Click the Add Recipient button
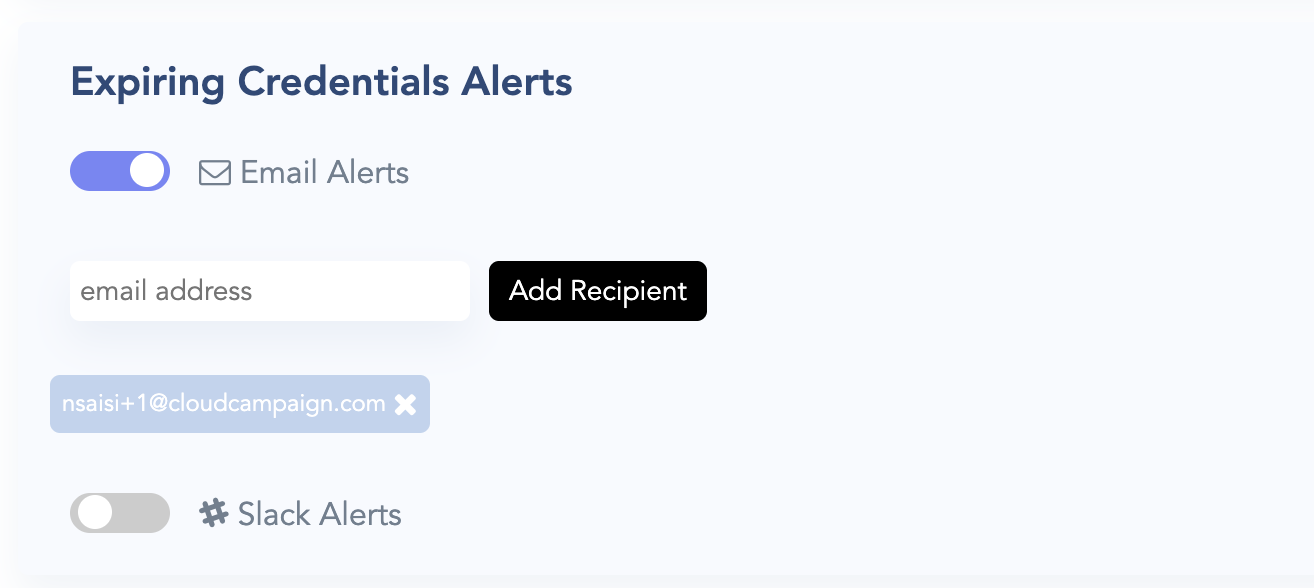The height and width of the screenshot is (588, 1314). 597,291
